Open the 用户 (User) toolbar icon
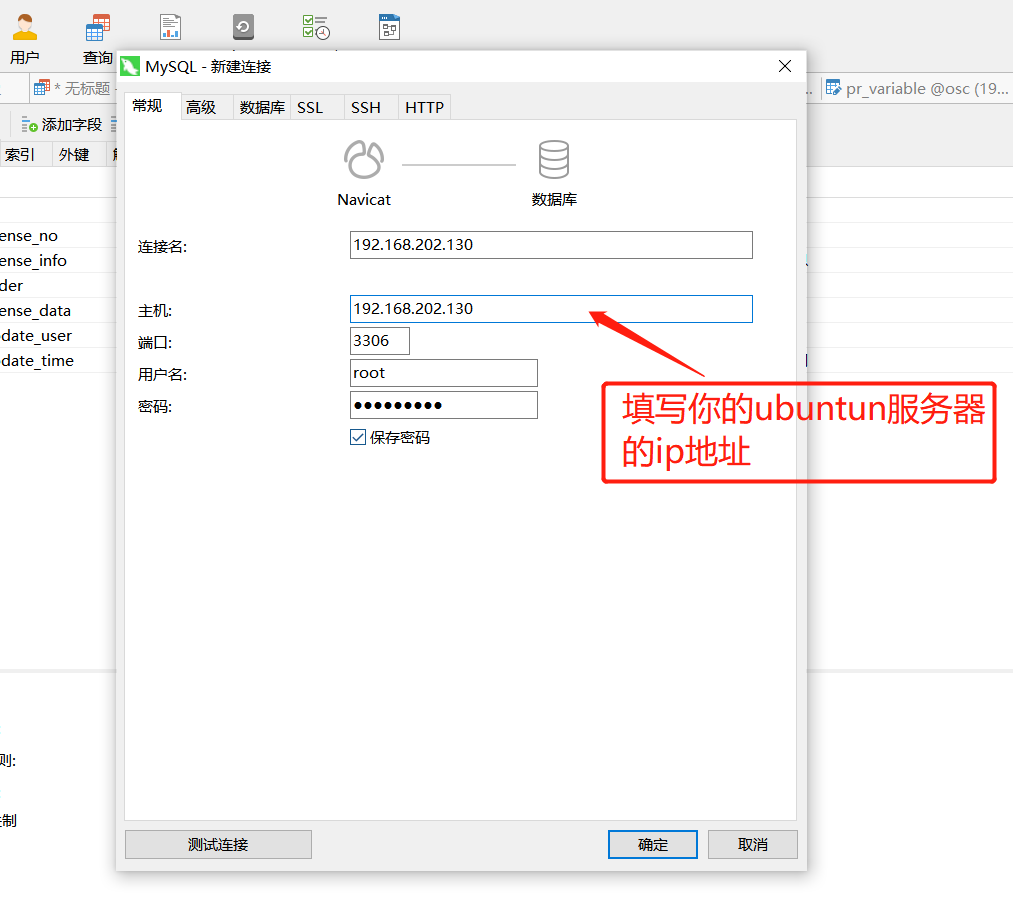The image size is (1013, 919). click(x=25, y=38)
